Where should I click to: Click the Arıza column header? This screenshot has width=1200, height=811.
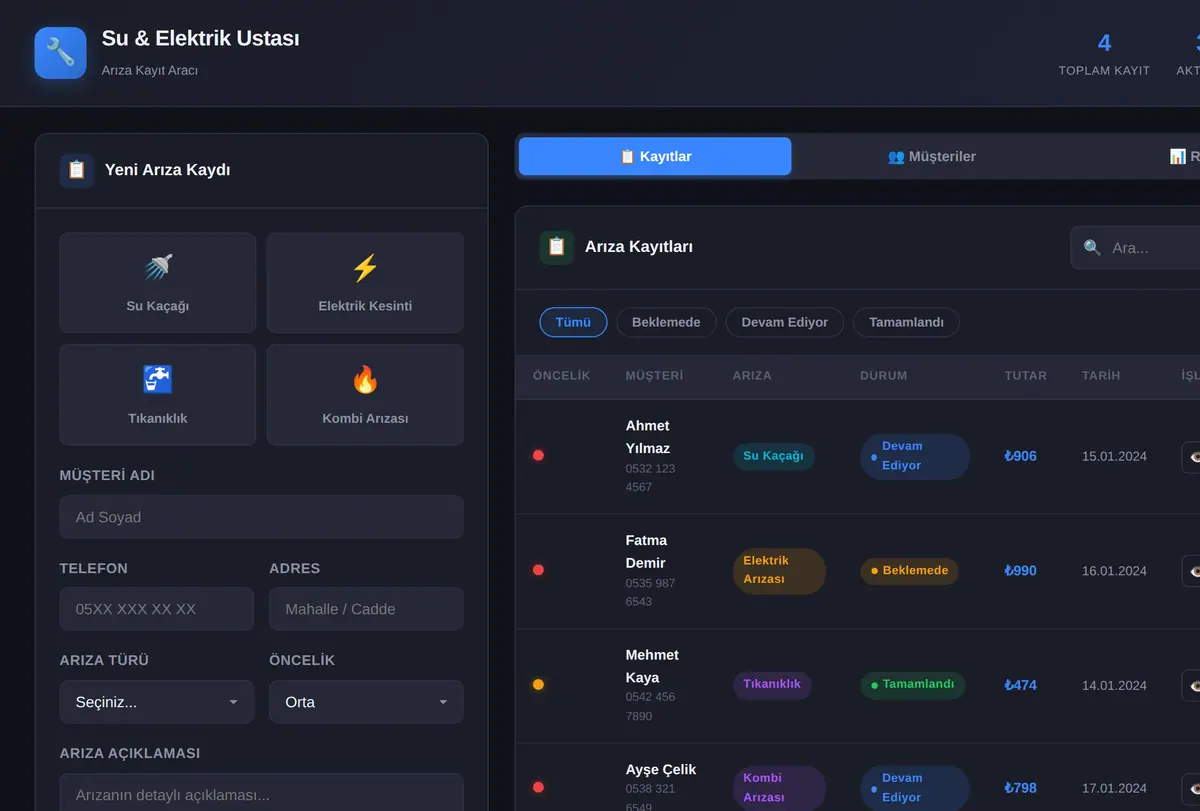click(x=752, y=376)
